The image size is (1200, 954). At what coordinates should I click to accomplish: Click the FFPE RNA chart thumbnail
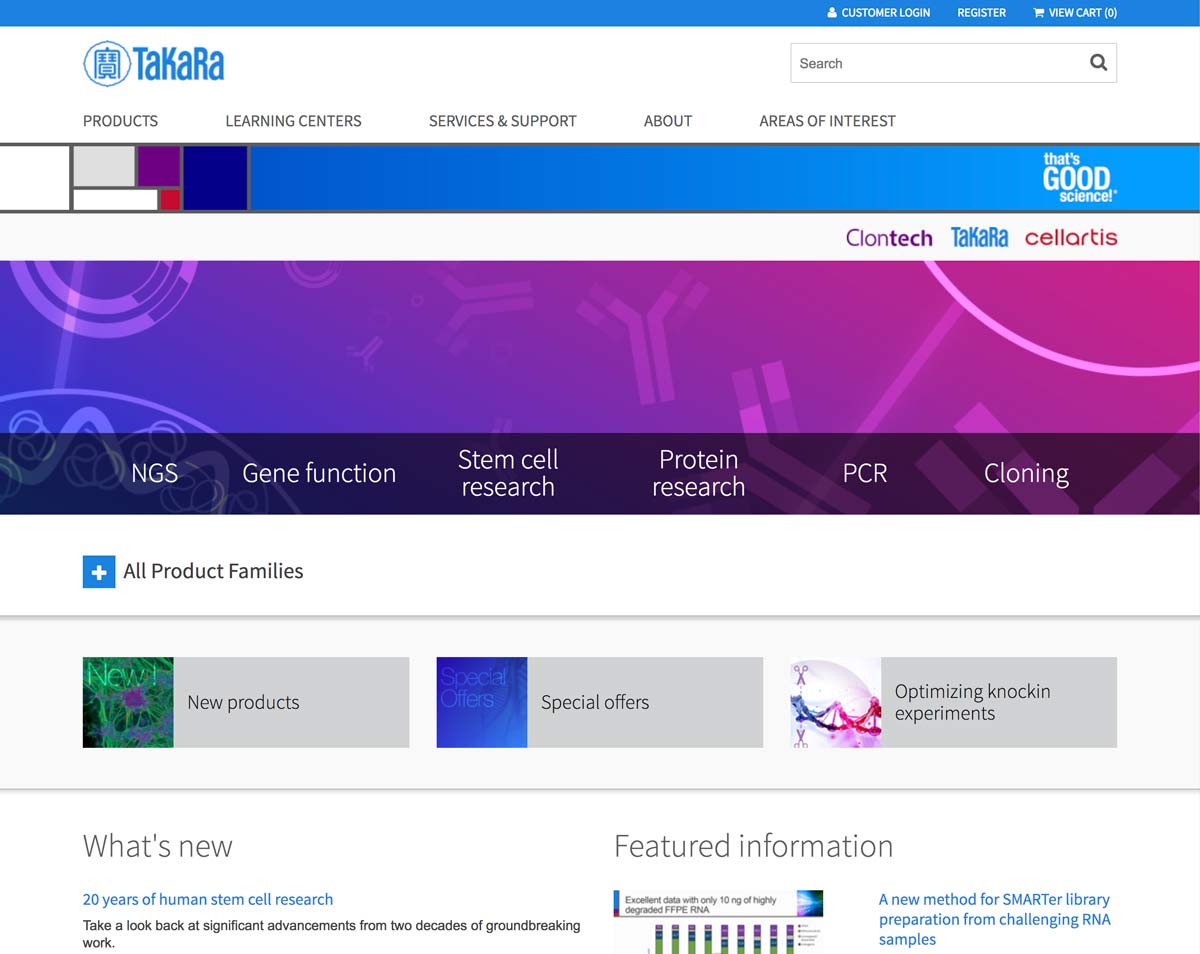coord(718,922)
